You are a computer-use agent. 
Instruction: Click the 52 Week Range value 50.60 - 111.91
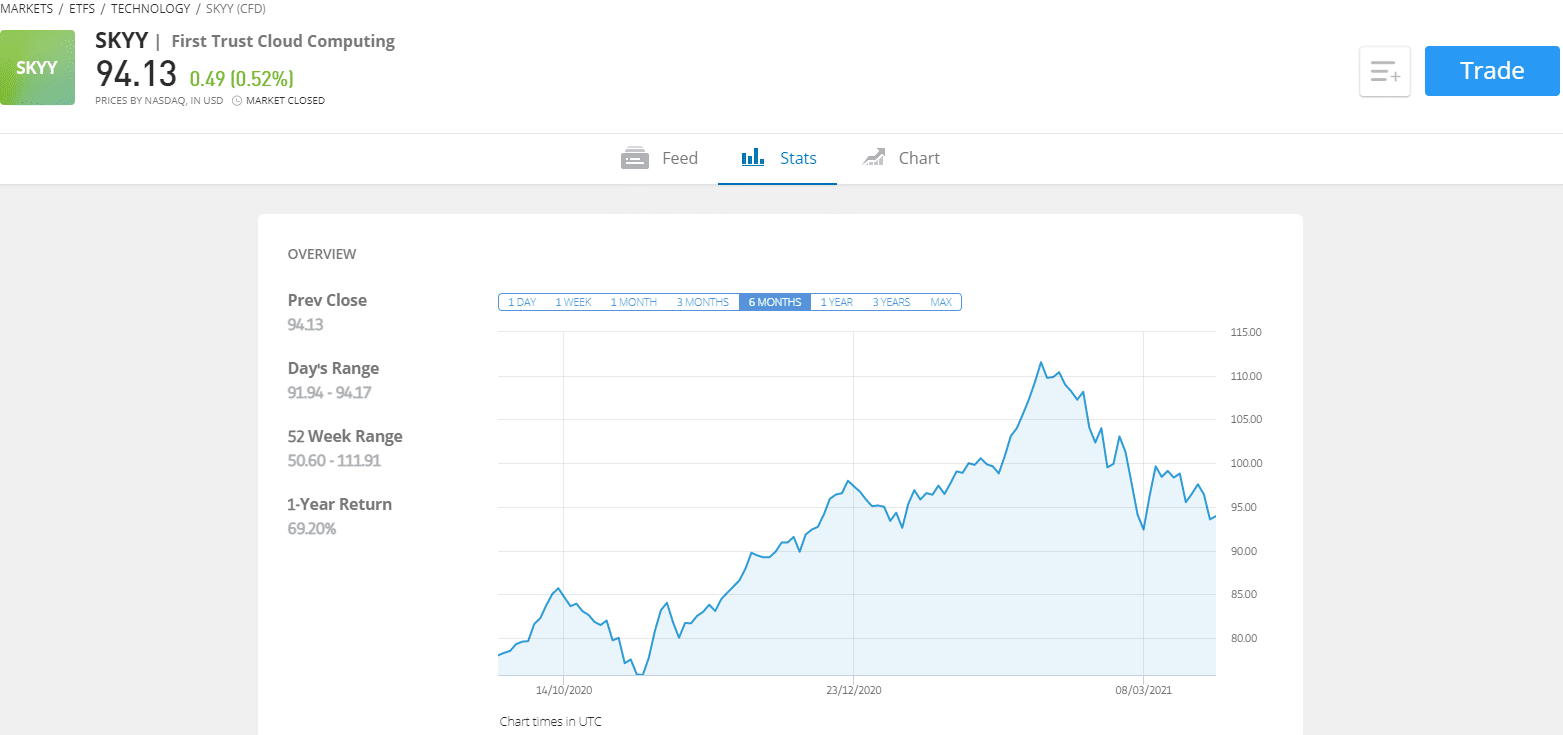[x=334, y=460]
